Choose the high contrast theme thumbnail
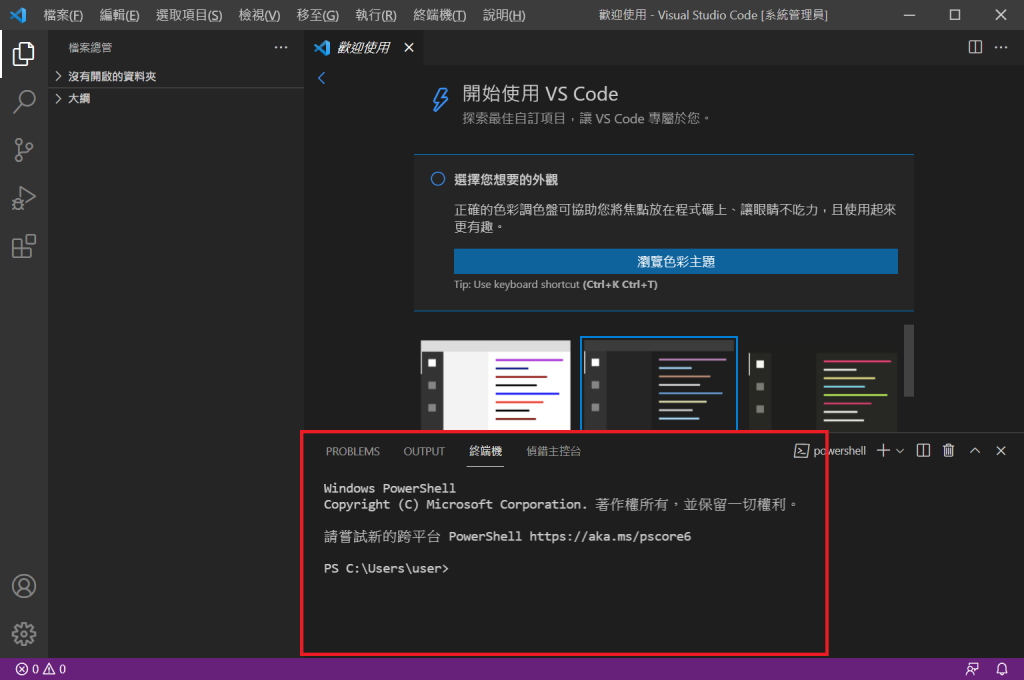Image resolution: width=1024 pixels, height=680 pixels. (823, 391)
